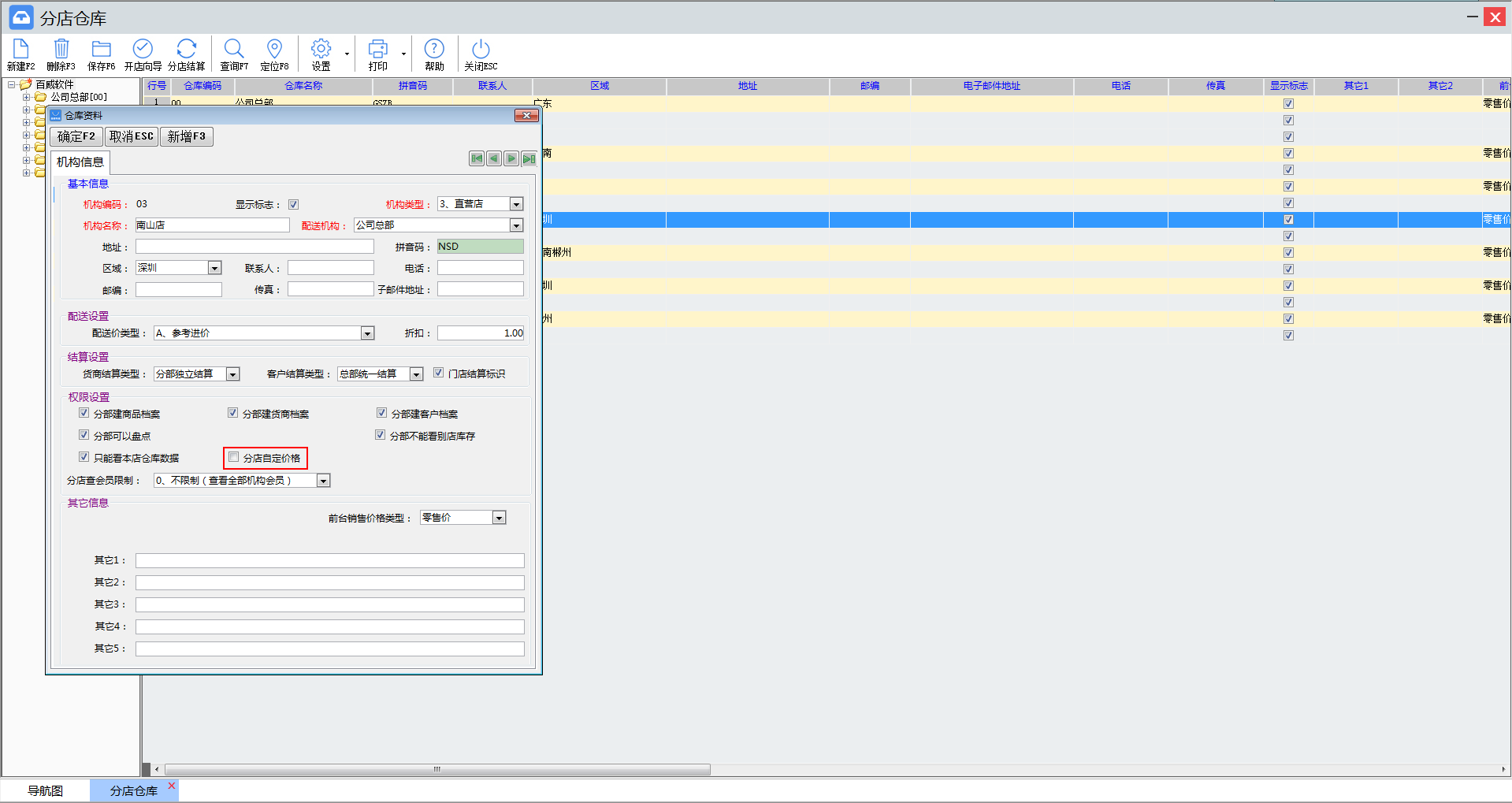The width and height of the screenshot is (1512, 803).
Task: Click the 分店结算 refresh icon
Action: pyautogui.click(x=186, y=49)
